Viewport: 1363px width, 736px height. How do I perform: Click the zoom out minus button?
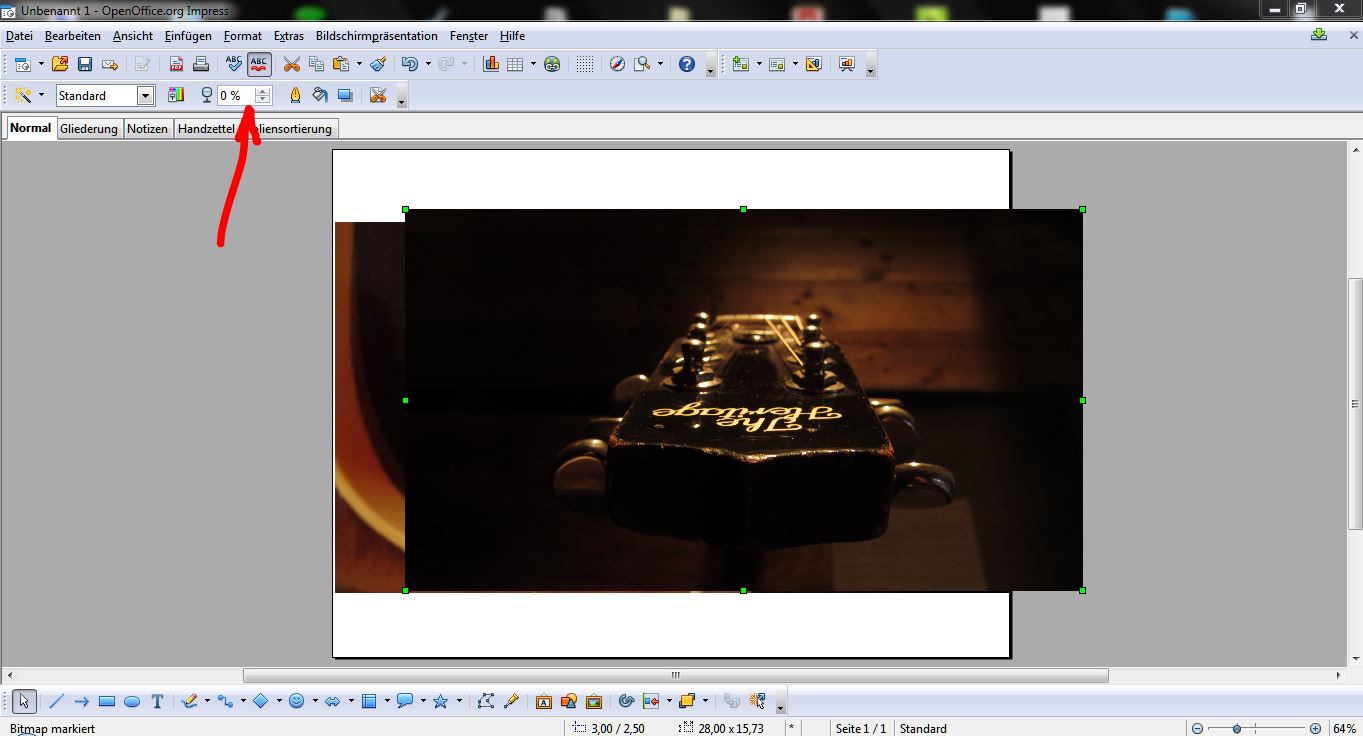pos(1198,728)
